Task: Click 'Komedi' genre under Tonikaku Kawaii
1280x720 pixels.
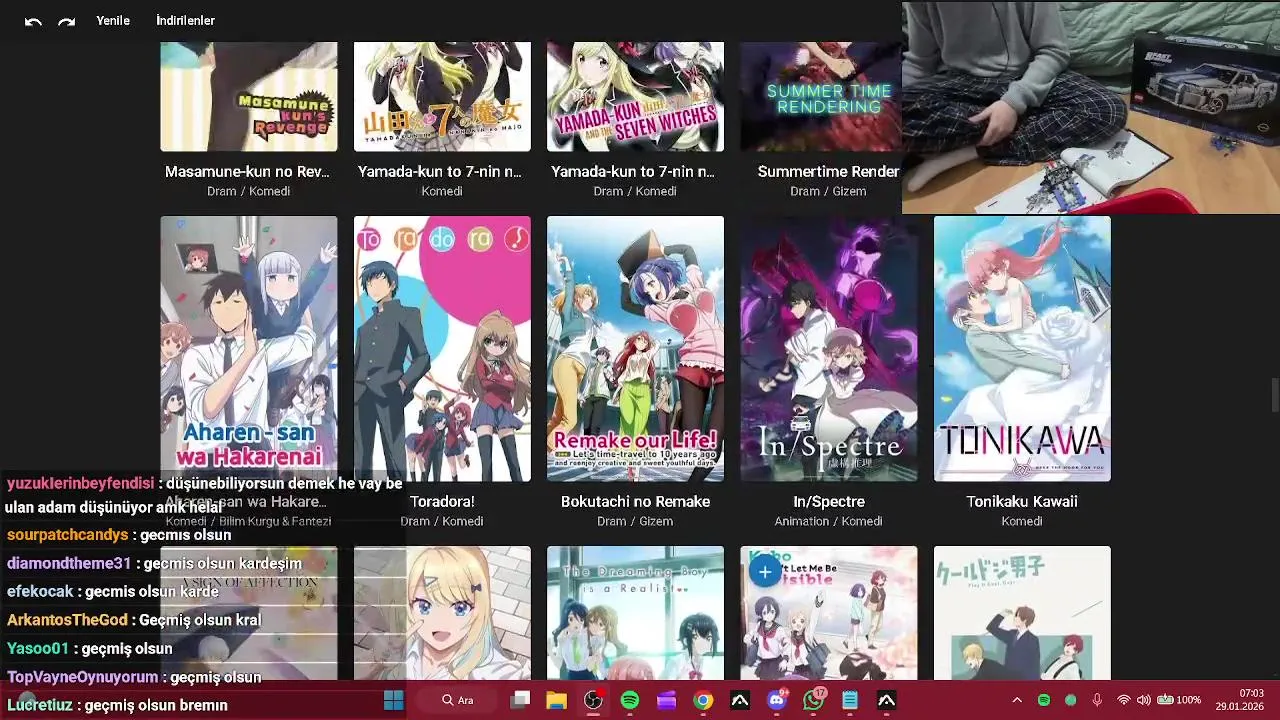Action: click(1022, 522)
